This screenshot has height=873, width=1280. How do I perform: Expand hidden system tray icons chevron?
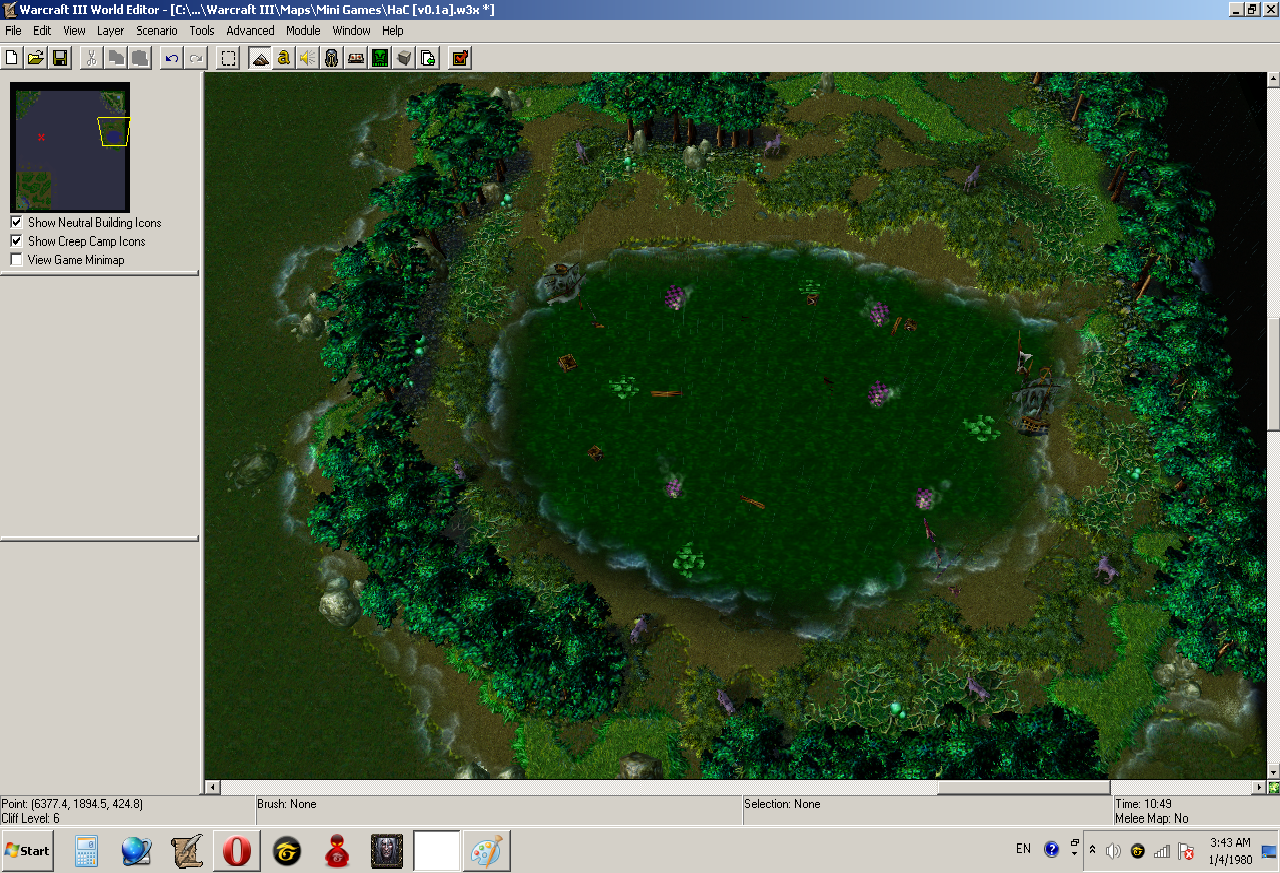pyautogui.click(x=1092, y=851)
